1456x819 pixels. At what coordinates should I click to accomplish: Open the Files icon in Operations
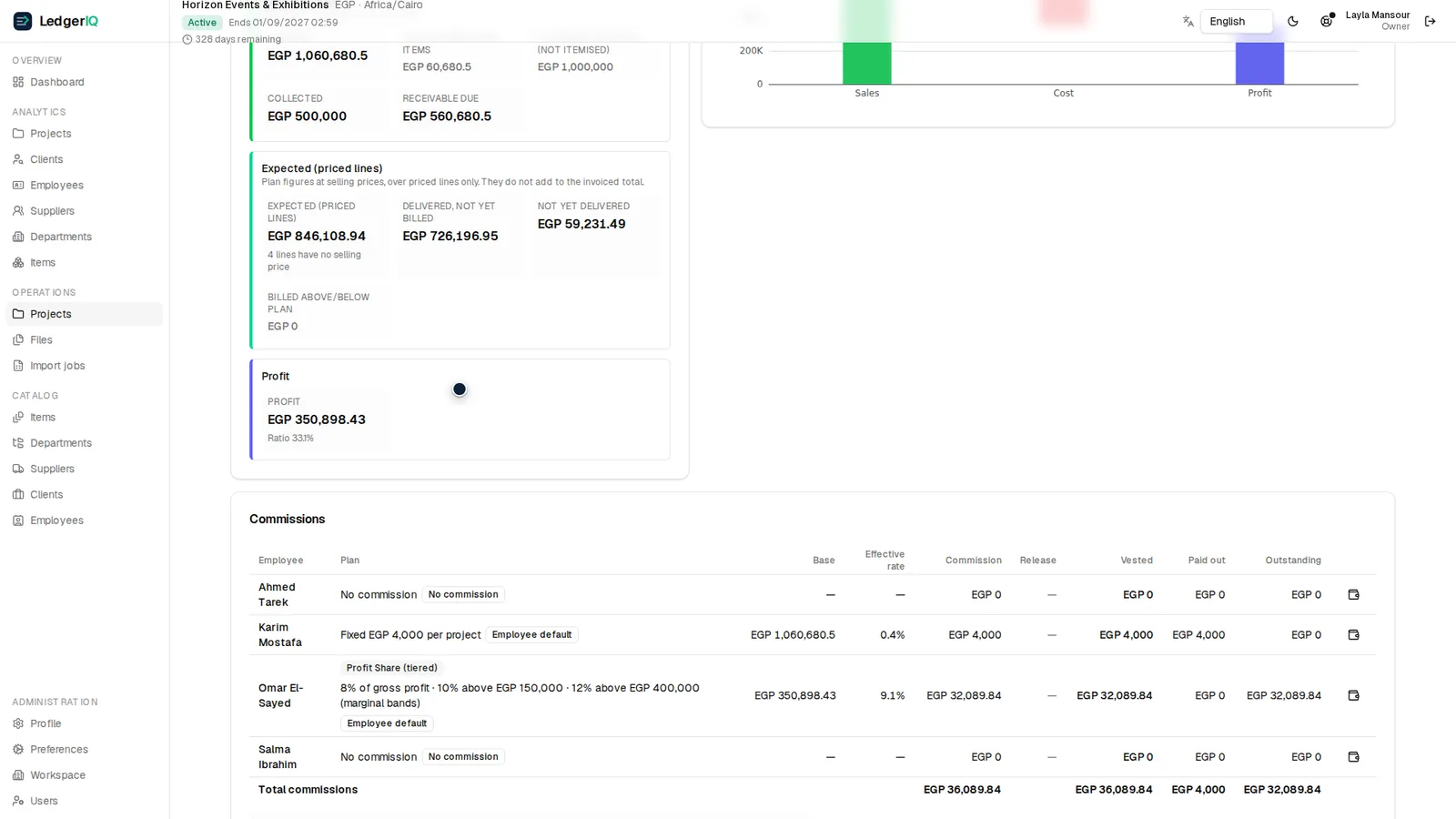click(x=18, y=340)
